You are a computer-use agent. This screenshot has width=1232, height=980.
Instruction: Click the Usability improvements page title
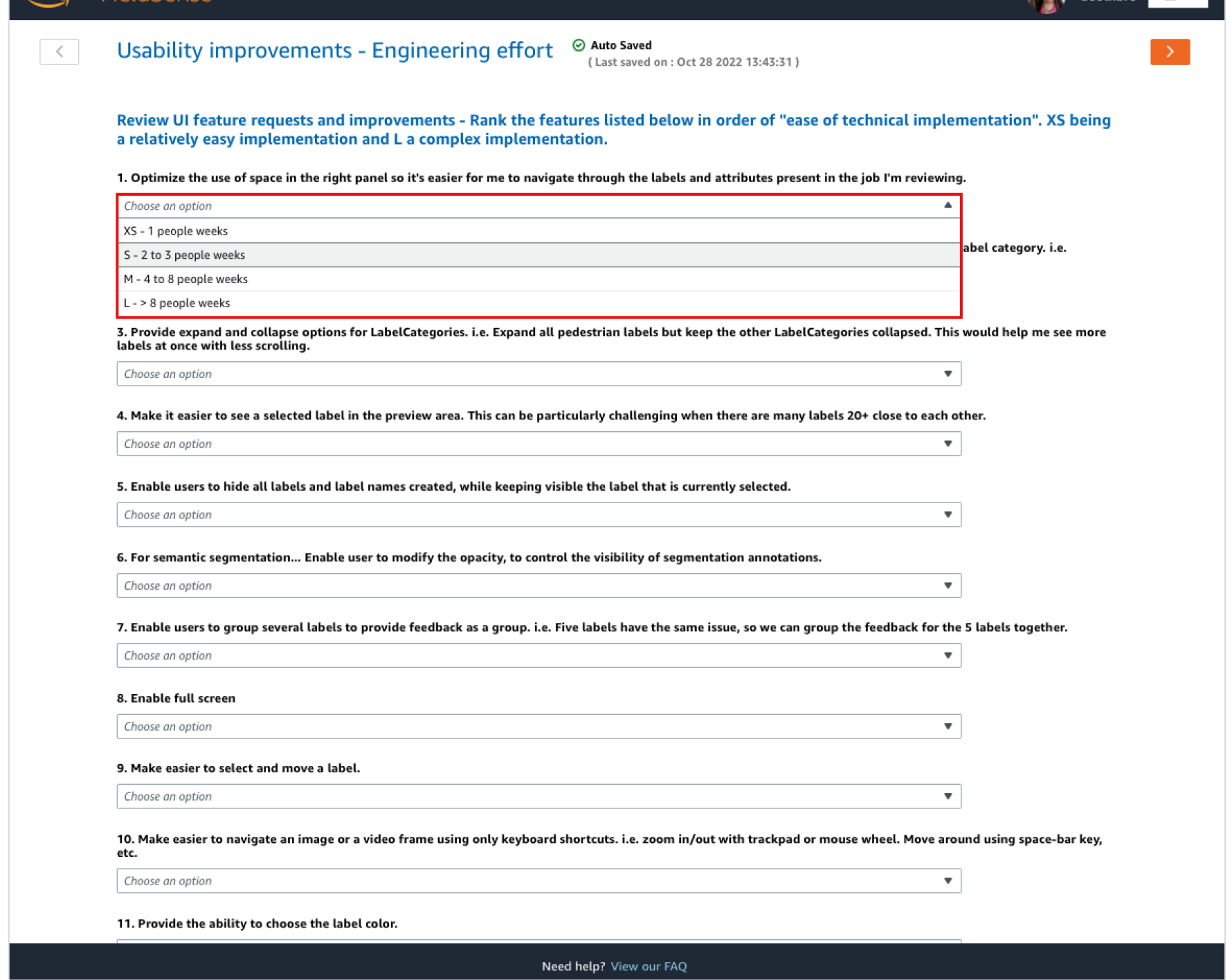pyautogui.click(x=334, y=51)
